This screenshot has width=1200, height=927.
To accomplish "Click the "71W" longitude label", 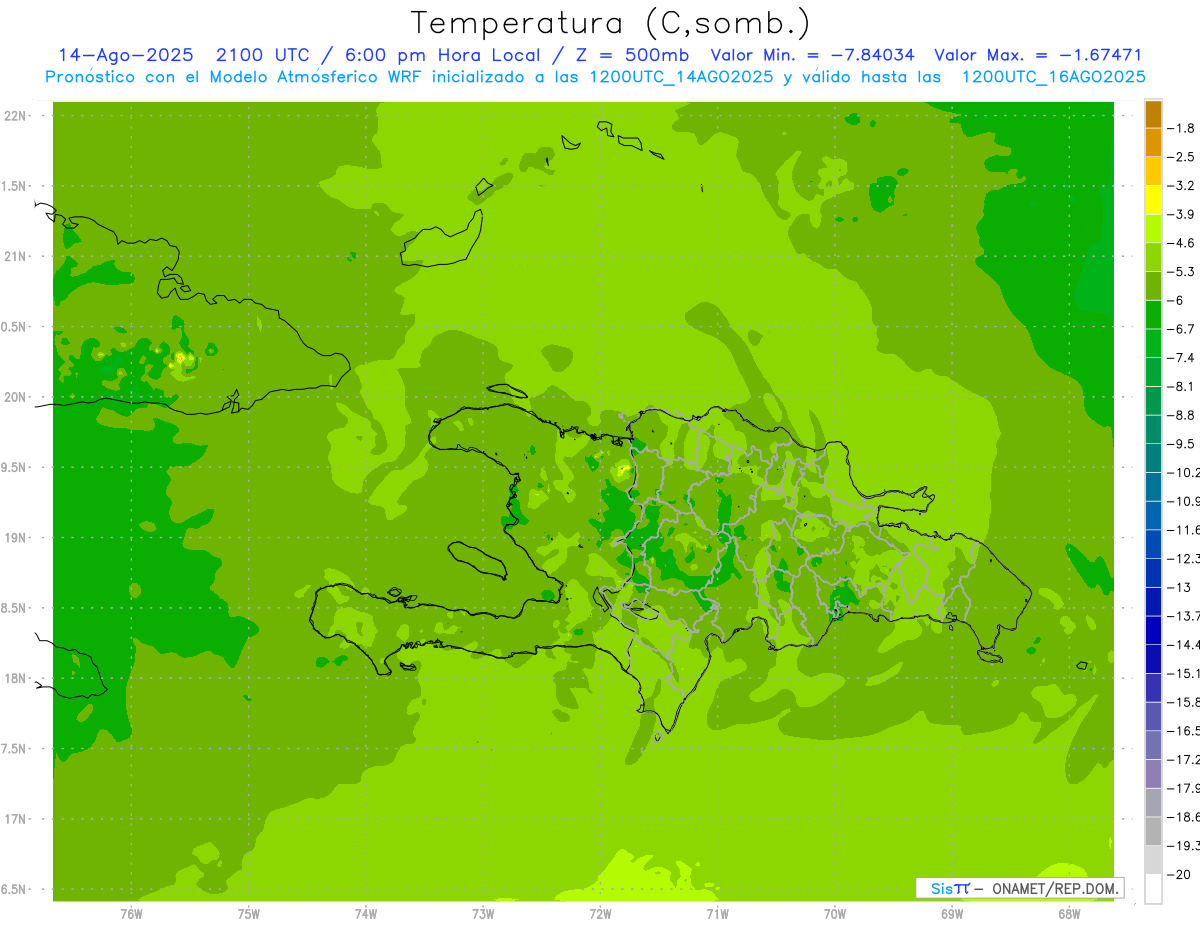I will click(717, 912).
